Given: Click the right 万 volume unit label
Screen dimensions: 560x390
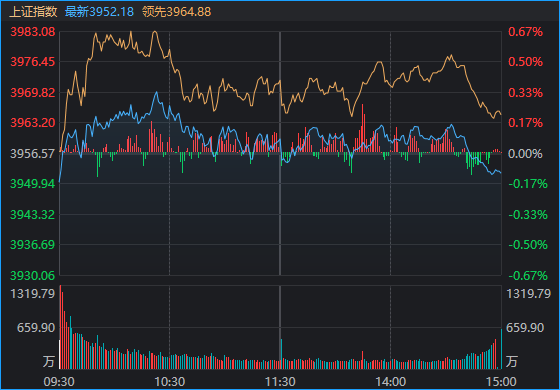Looking at the screenshot, I should click(x=512, y=361).
